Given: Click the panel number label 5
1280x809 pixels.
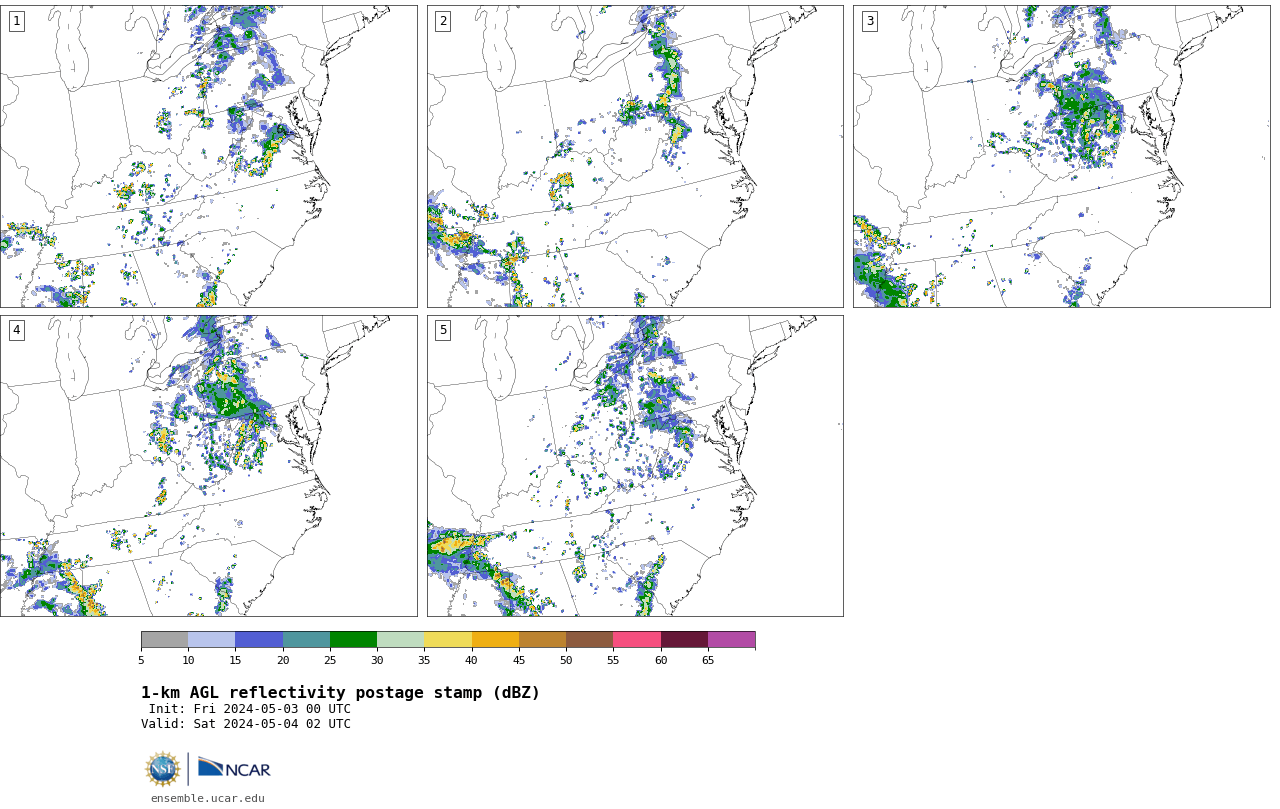Looking at the screenshot, I should click(443, 330).
